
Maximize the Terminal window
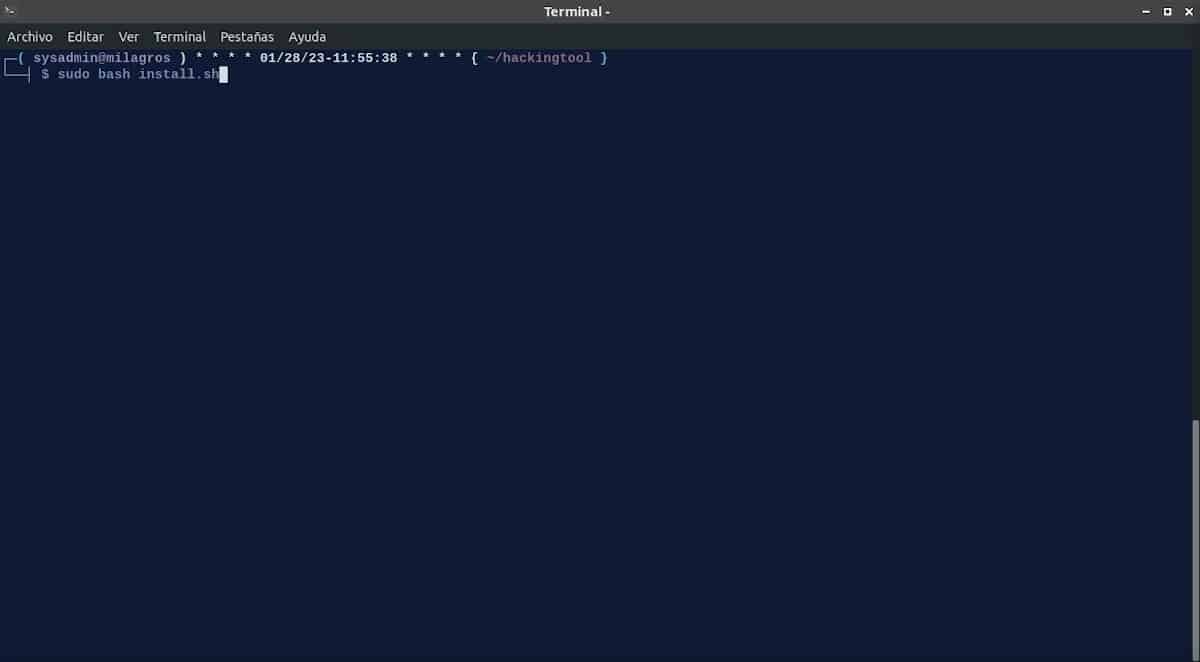click(1167, 11)
